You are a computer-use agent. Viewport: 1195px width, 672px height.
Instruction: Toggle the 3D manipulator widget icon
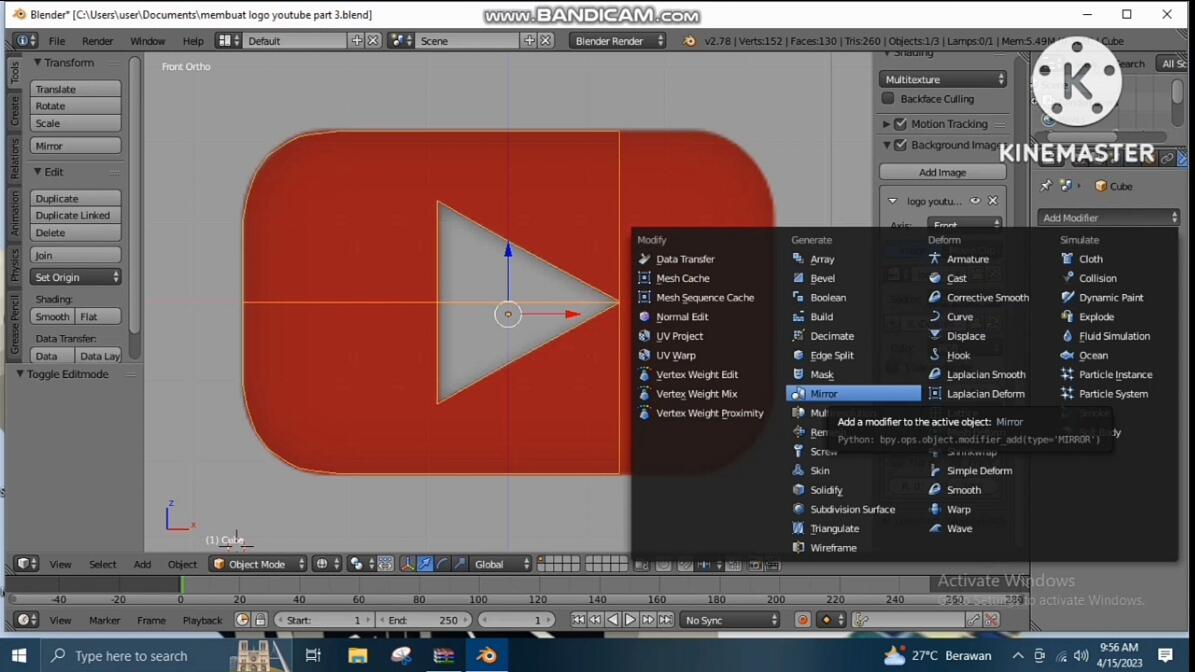[x=407, y=564]
